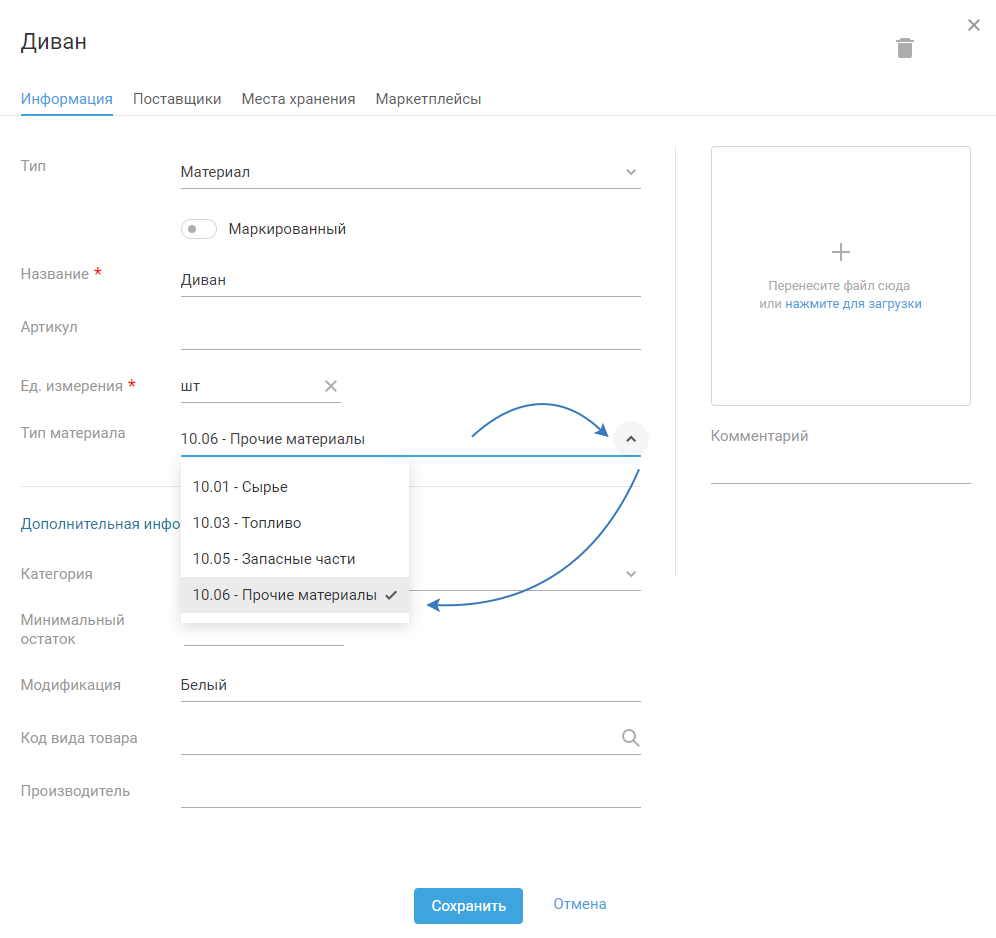This screenshot has width=996, height=938.
Task: Open the Места хранения tab
Action: tap(298, 99)
